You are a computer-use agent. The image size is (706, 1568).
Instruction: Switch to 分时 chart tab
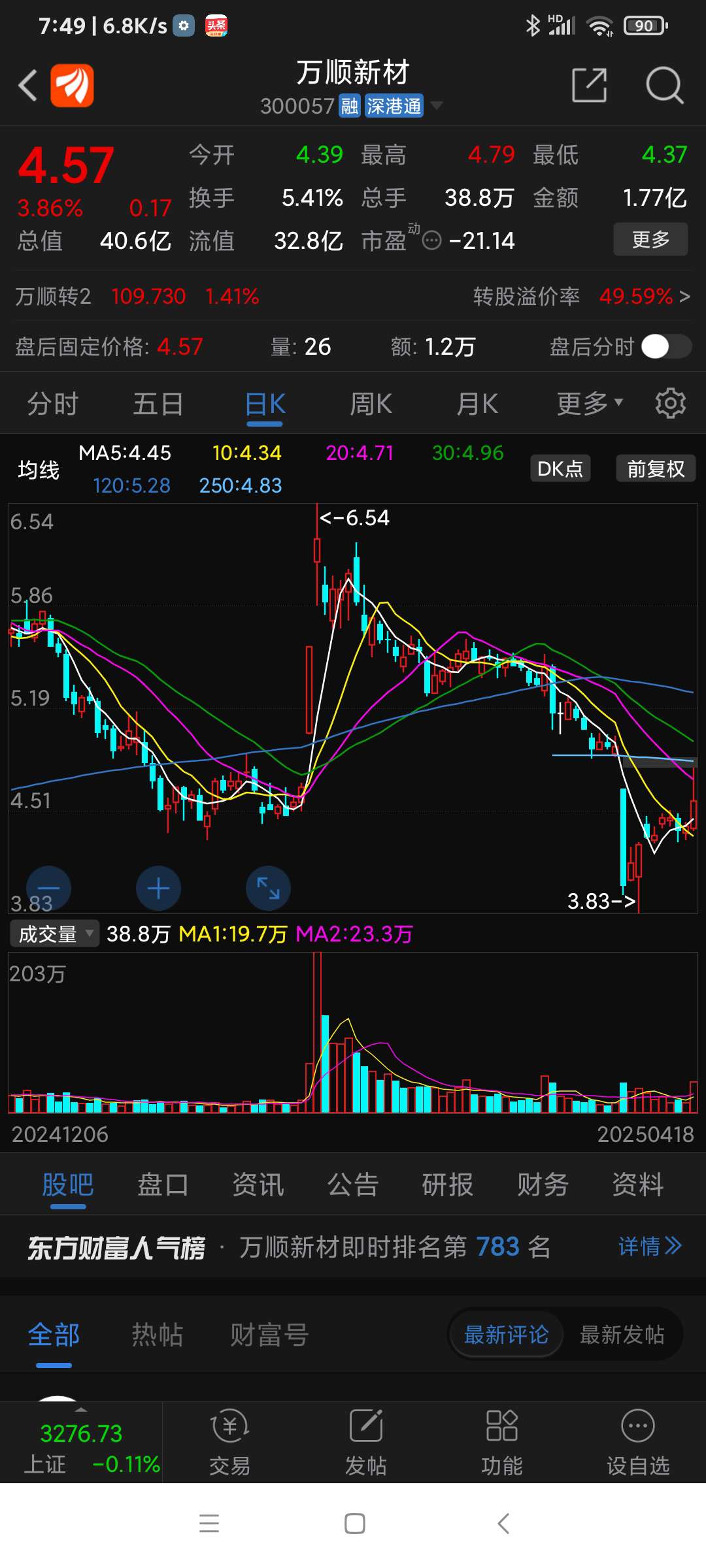click(52, 404)
